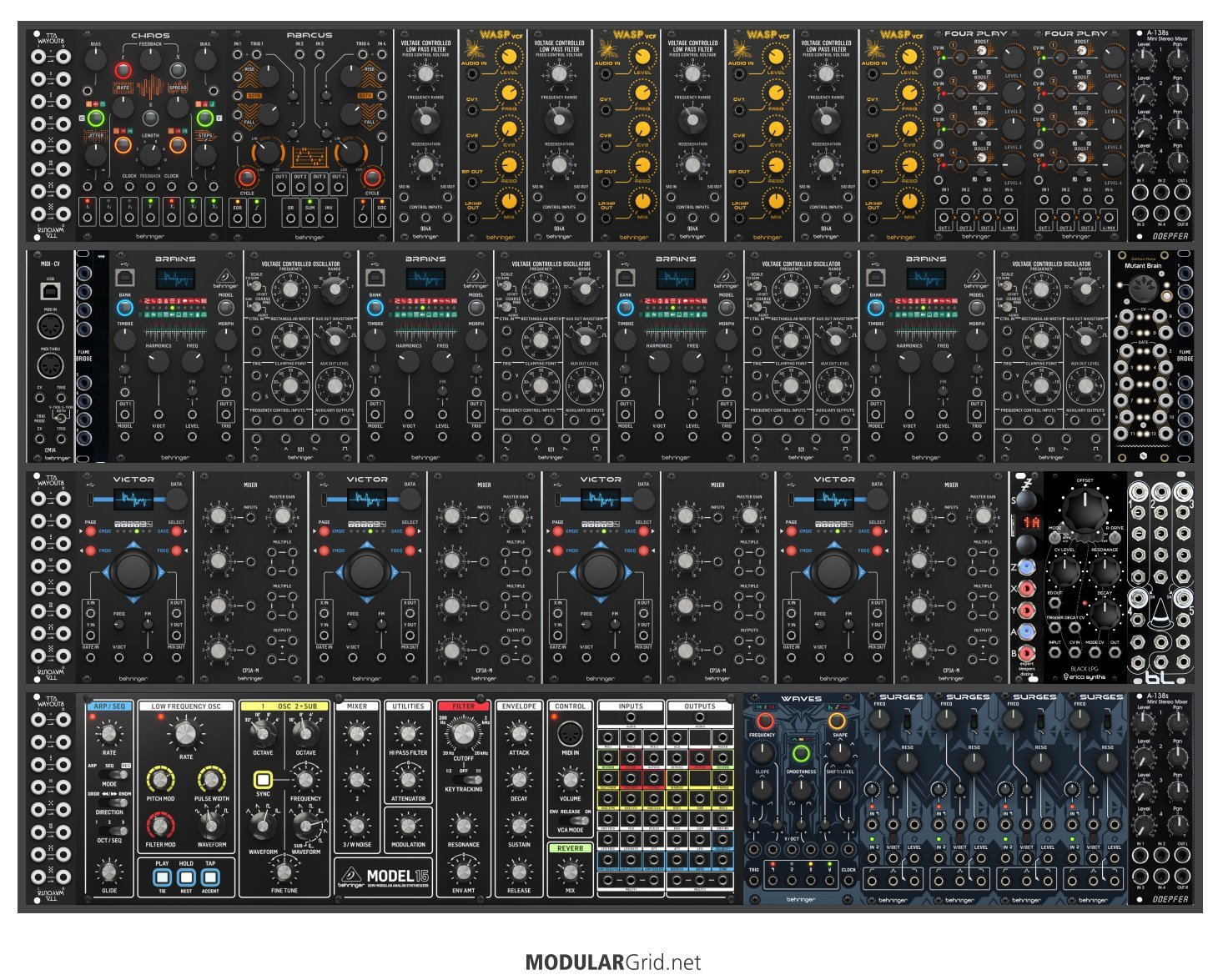This screenshot has width=1228, height=980.
Task: Flip the Mode switch on the Black LPG
Action: coord(1055,539)
